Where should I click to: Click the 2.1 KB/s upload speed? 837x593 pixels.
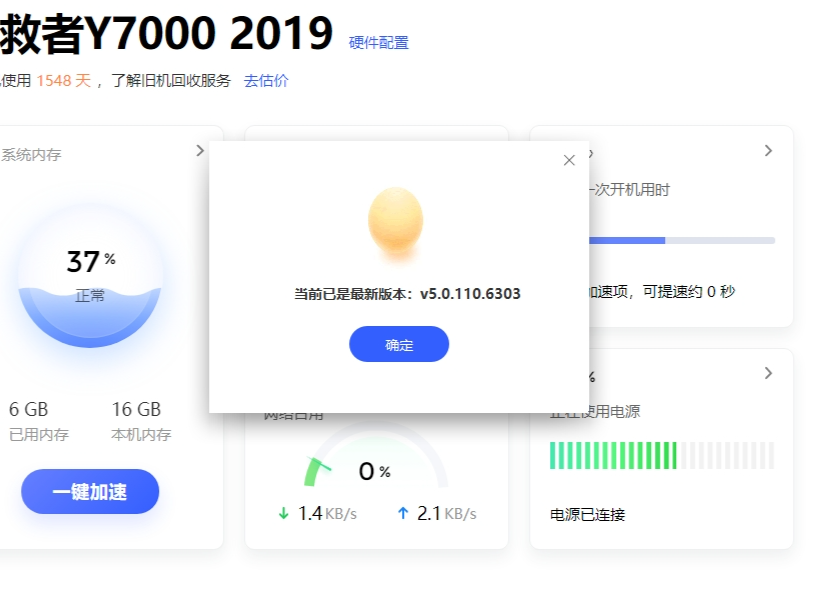pos(447,513)
